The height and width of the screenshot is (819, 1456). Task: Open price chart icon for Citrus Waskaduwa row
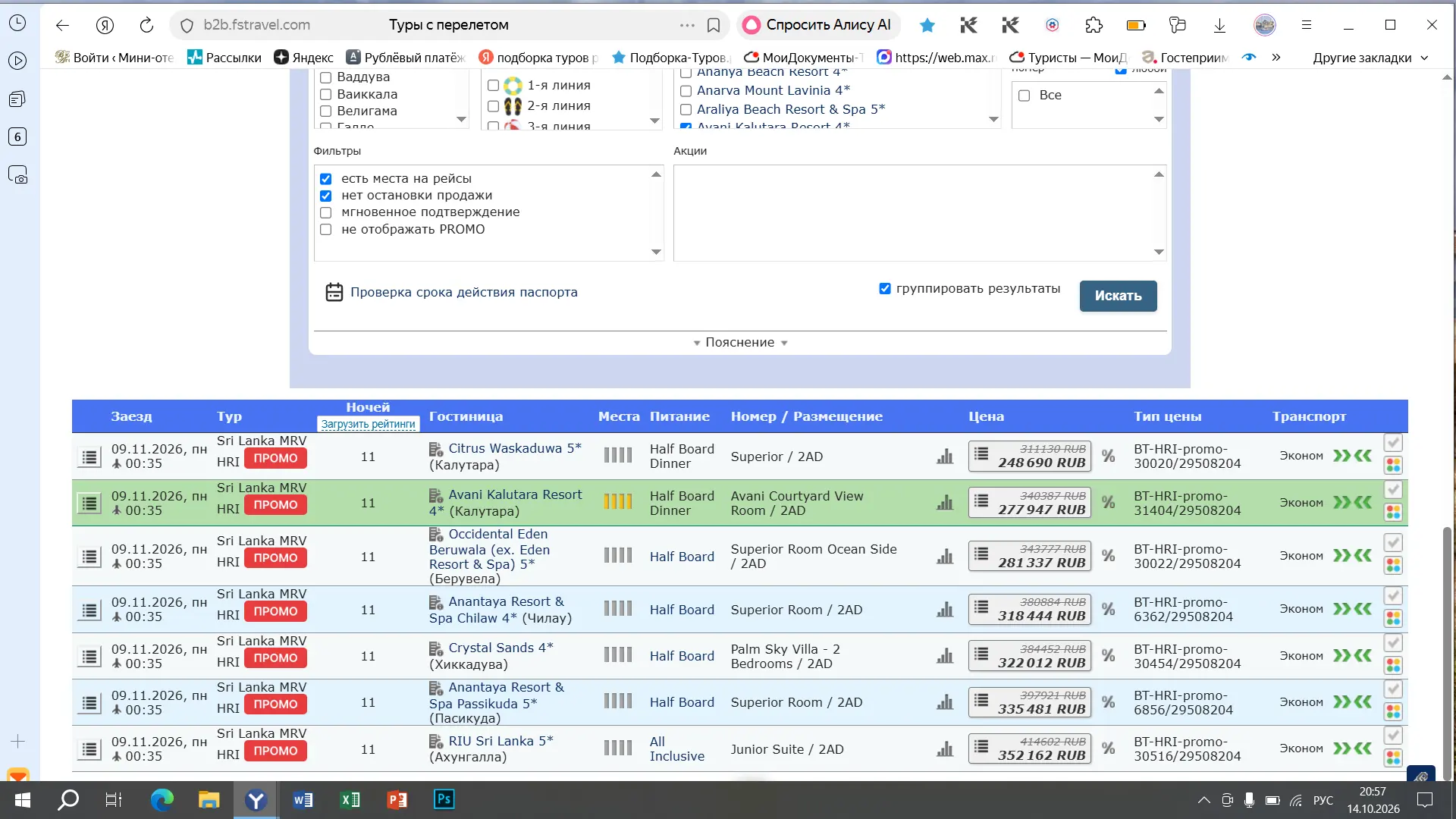coord(945,457)
